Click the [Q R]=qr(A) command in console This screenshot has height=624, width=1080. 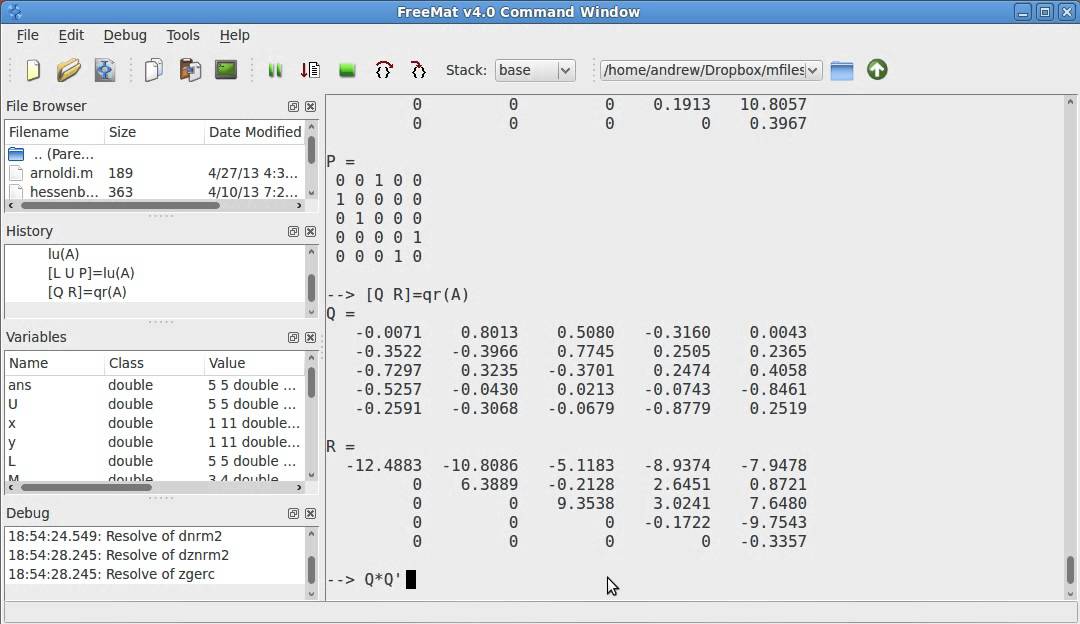(417, 295)
